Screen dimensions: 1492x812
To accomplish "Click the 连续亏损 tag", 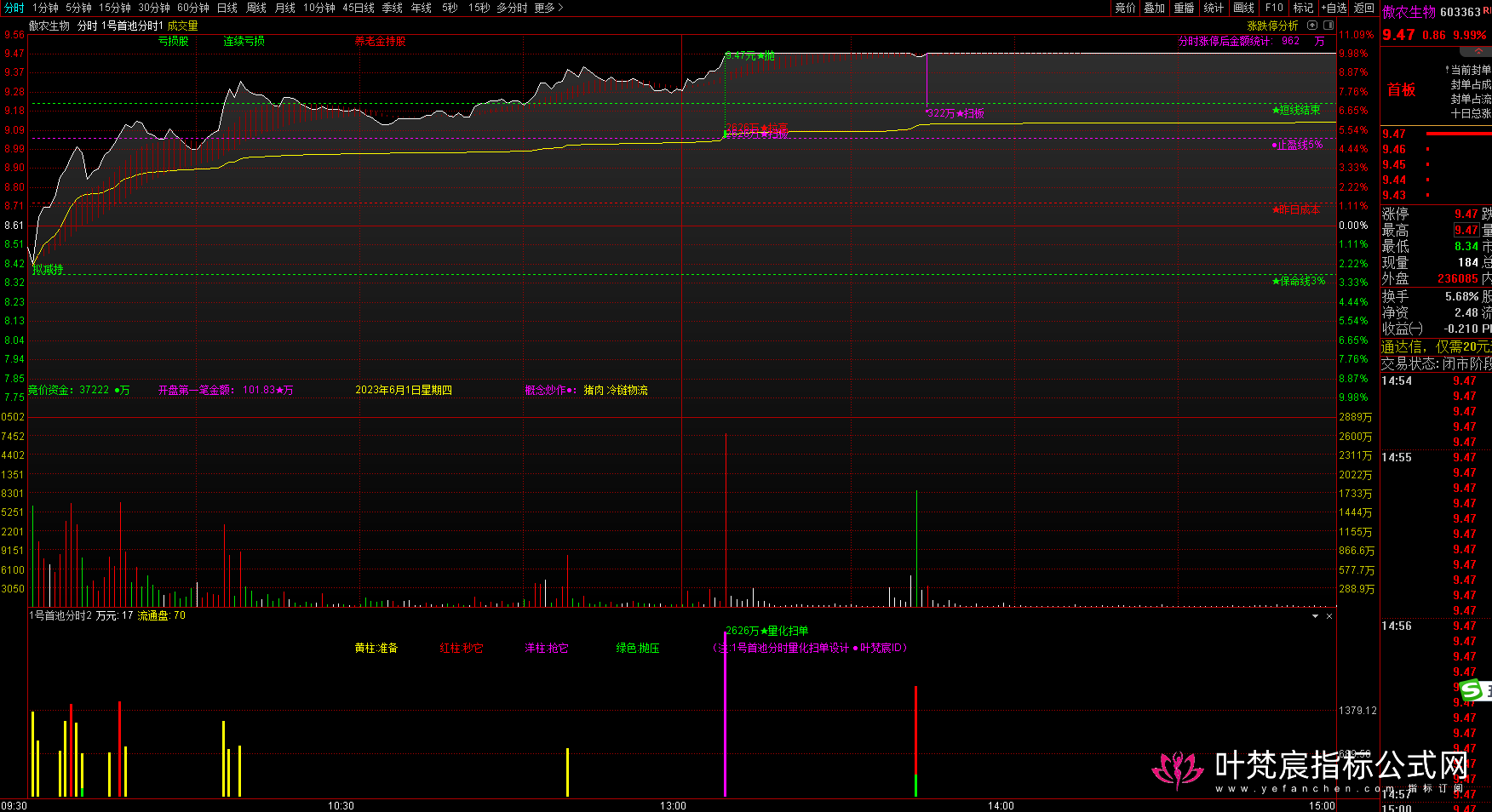I will (x=244, y=41).
